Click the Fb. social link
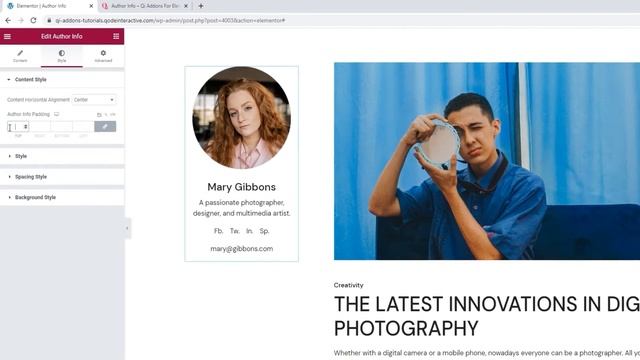640x360 pixels. pos(218,231)
